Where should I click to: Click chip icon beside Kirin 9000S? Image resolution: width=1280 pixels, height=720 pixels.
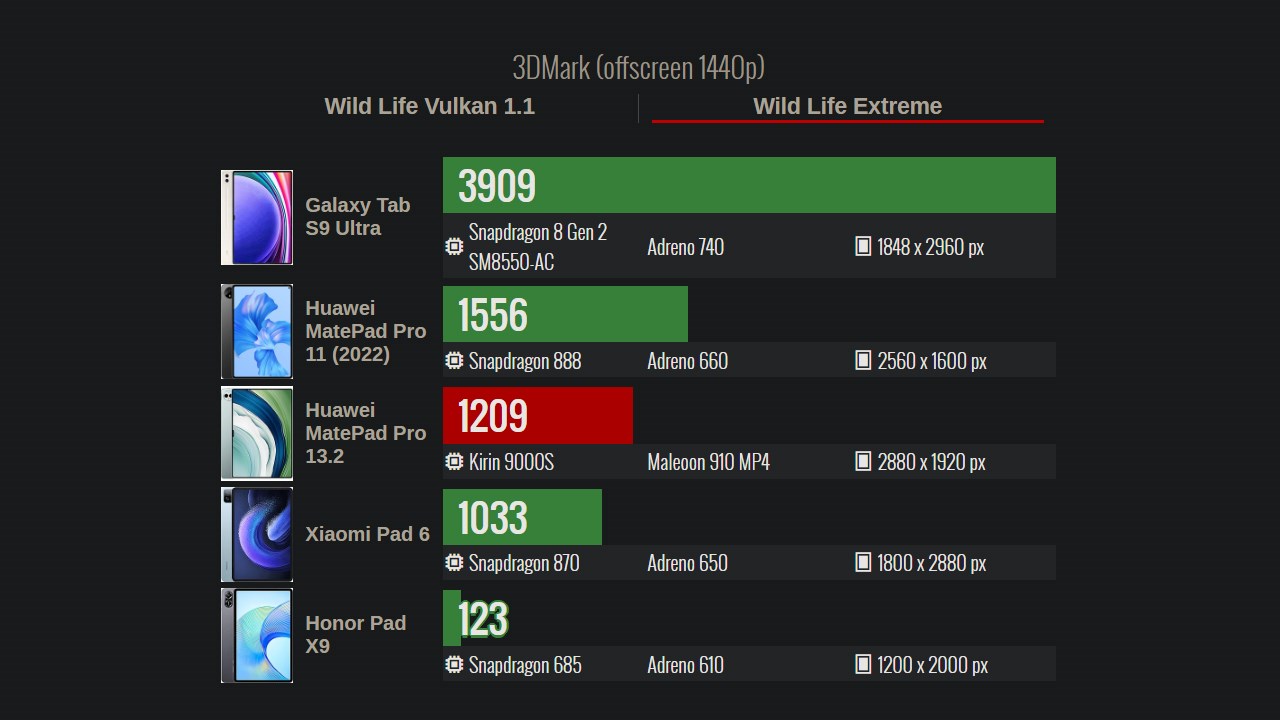(454, 462)
